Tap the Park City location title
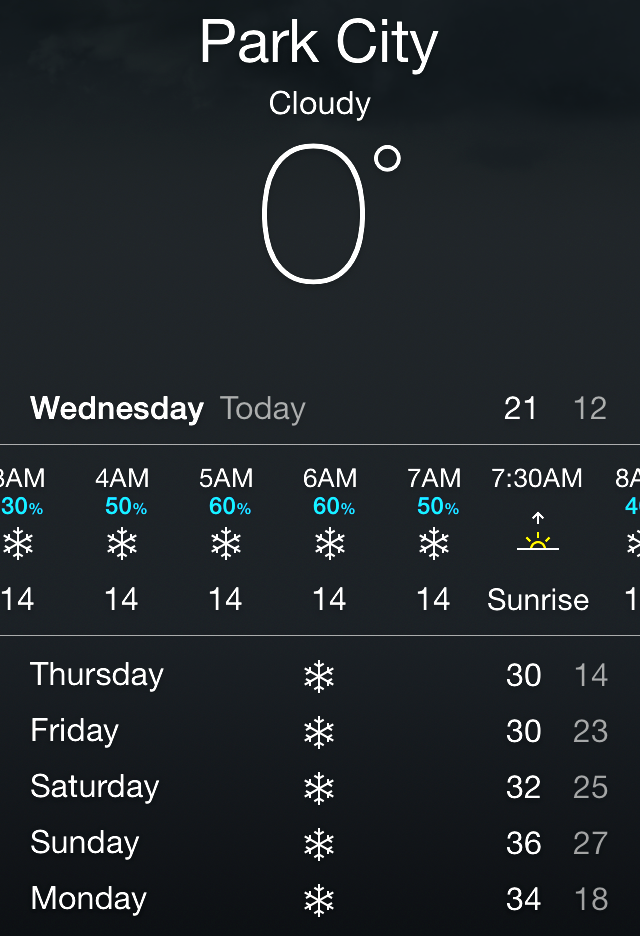Image resolution: width=640 pixels, height=936 pixels. coord(319,44)
